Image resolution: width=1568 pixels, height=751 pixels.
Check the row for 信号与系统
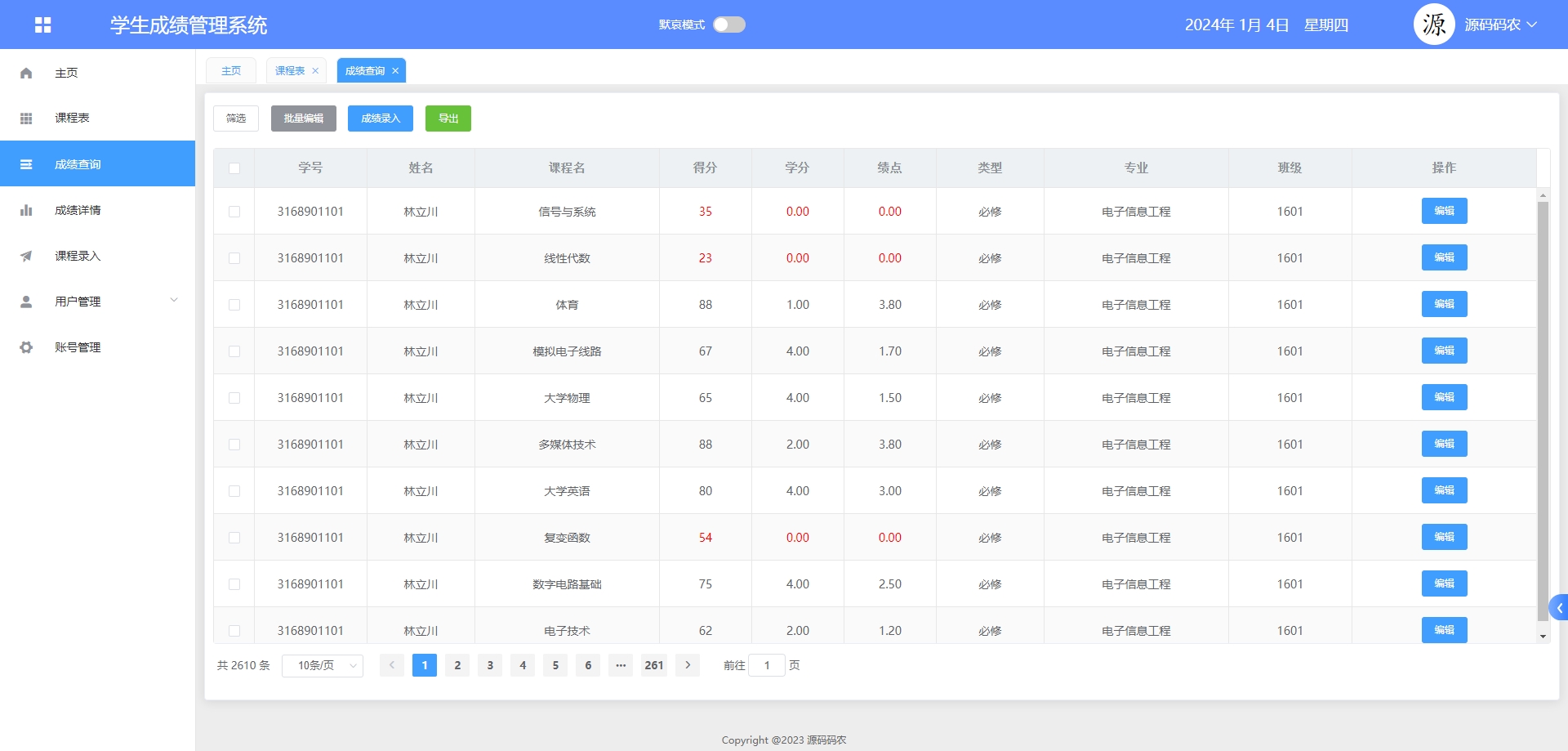click(234, 212)
